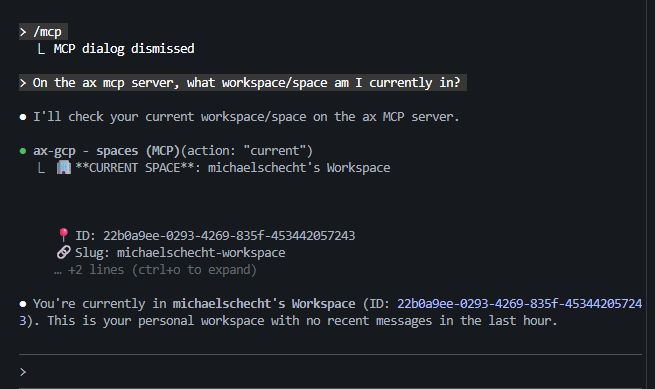Expand the '+2 lines (ctrl+o to expand)' output
655x389 pixels.
(155, 270)
